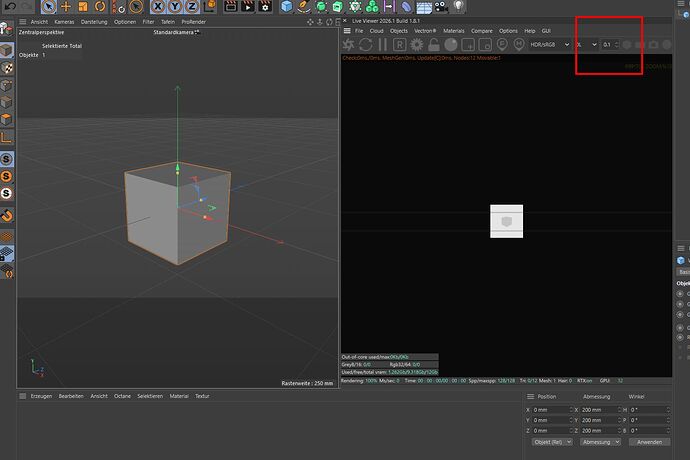Image resolution: width=690 pixels, height=460 pixels.
Task: Toggle the Snap magnet icon
Action: pyautogui.click(x=7, y=215)
